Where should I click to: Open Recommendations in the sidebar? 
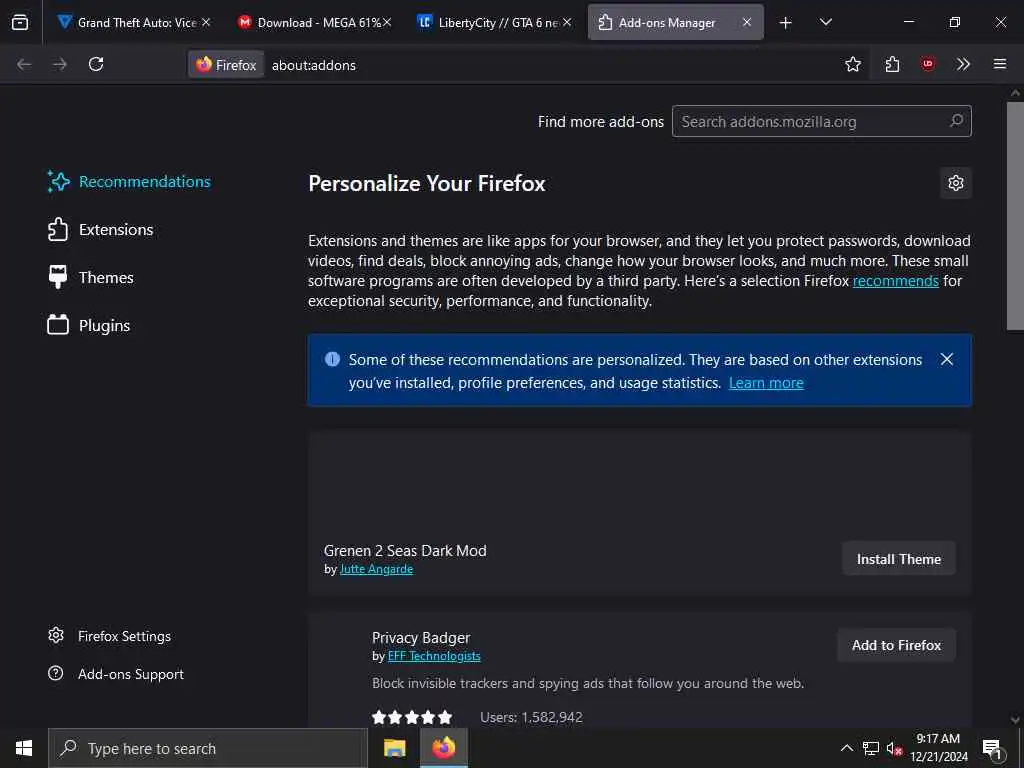[129, 182]
